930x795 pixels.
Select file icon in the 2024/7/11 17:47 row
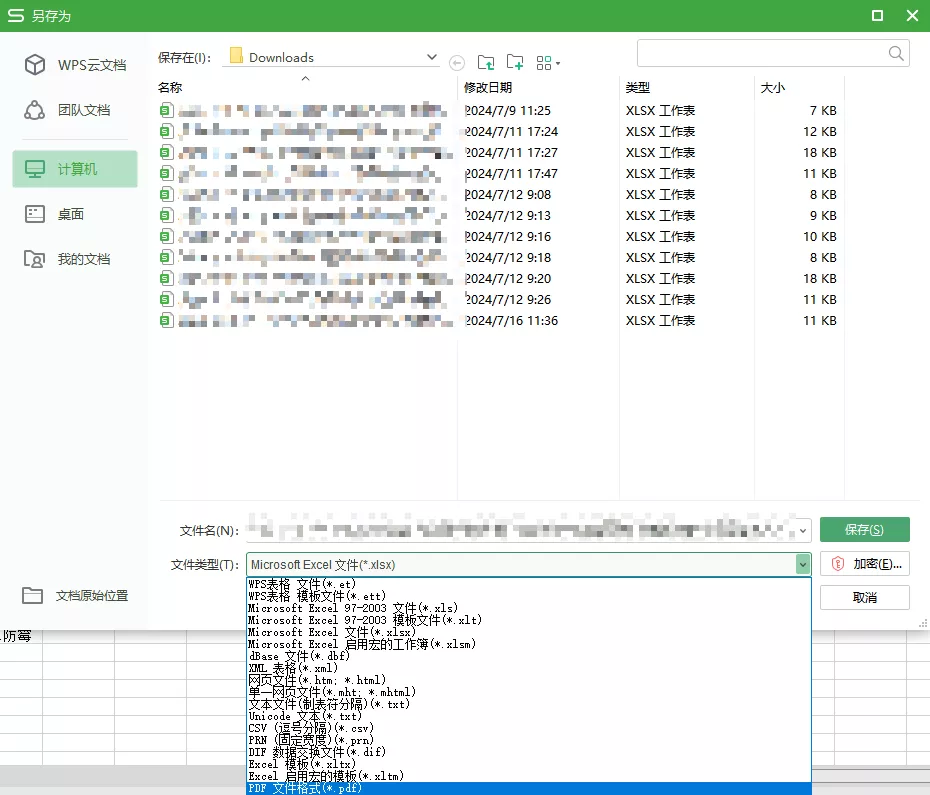[166, 173]
